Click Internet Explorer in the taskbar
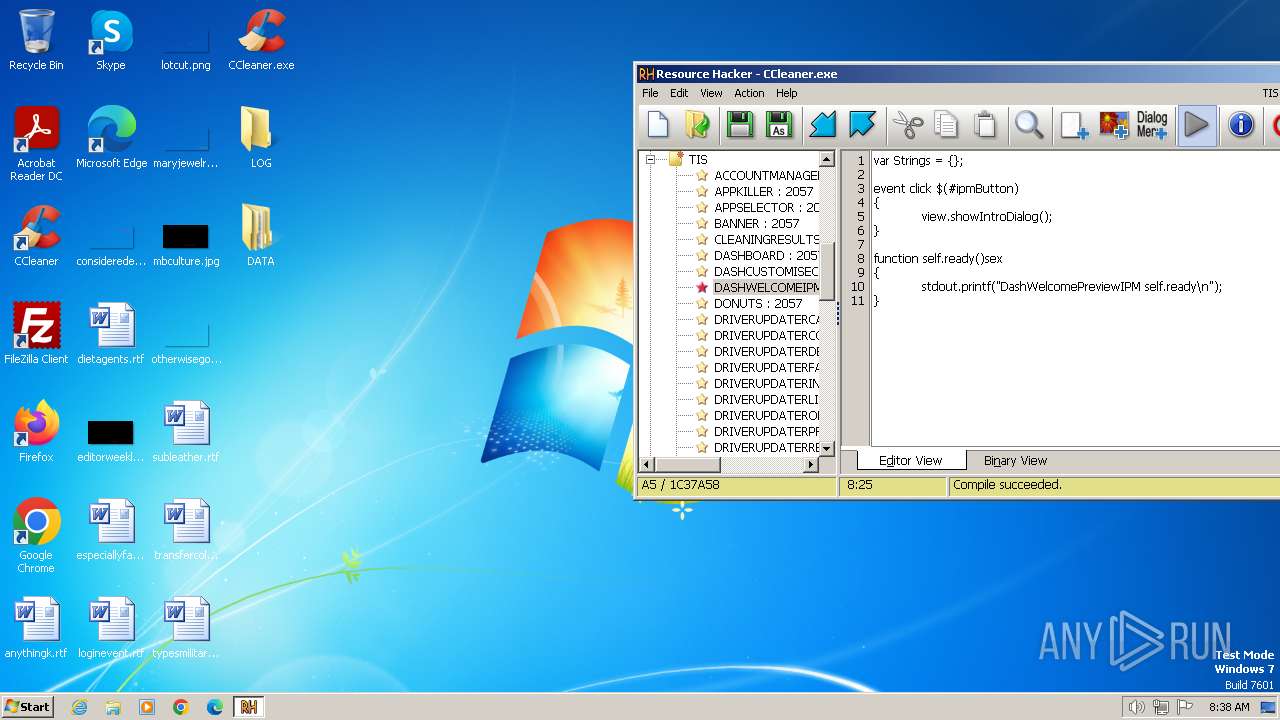Viewport: 1280px width, 720px height. coord(79,707)
